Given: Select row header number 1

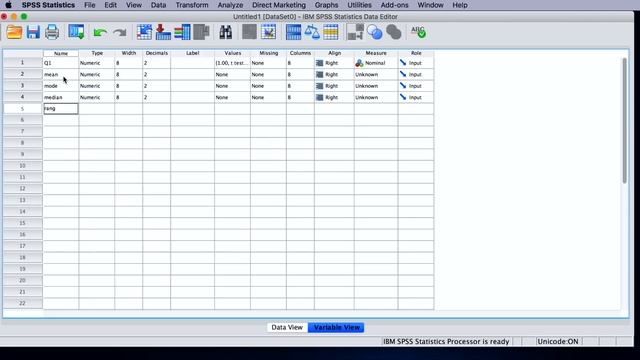Looking at the screenshot, I should pos(22,62).
